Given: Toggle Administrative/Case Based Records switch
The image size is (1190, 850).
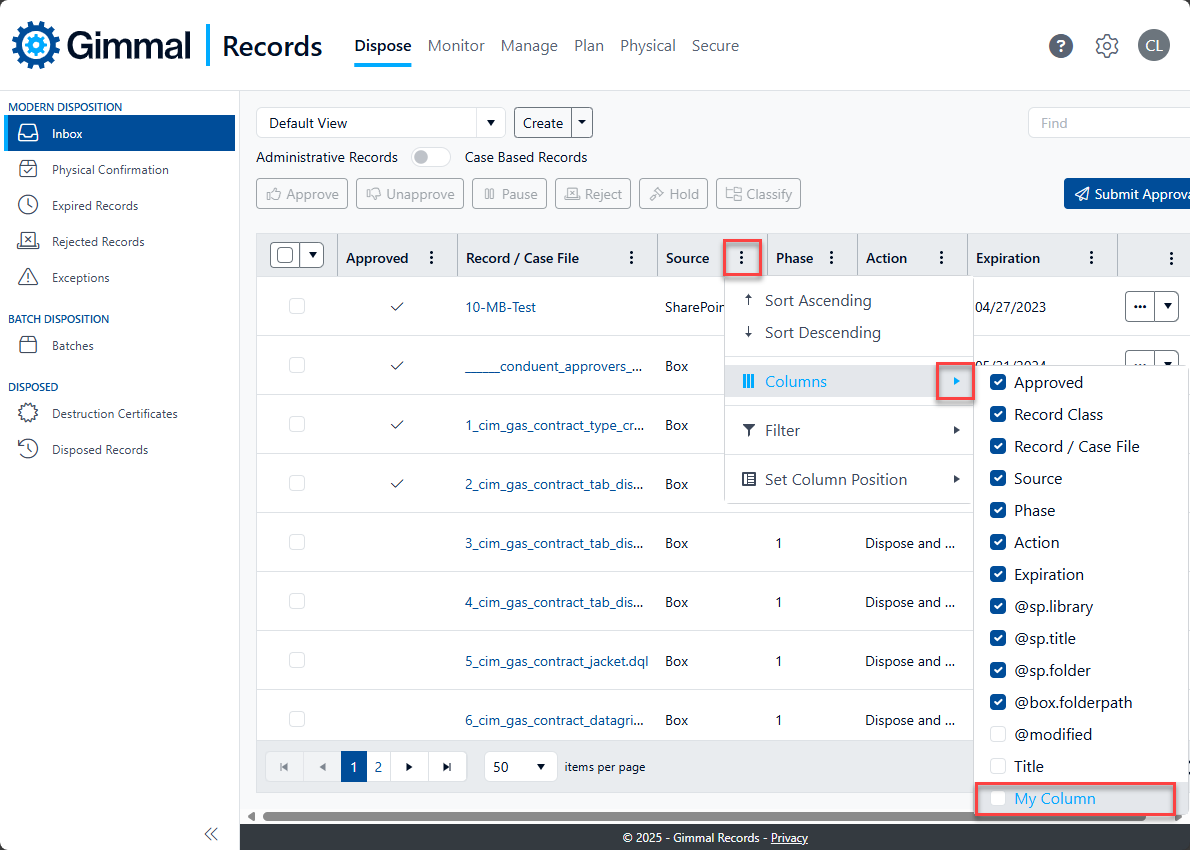Looking at the screenshot, I should pyautogui.click(x=431, y=157).
